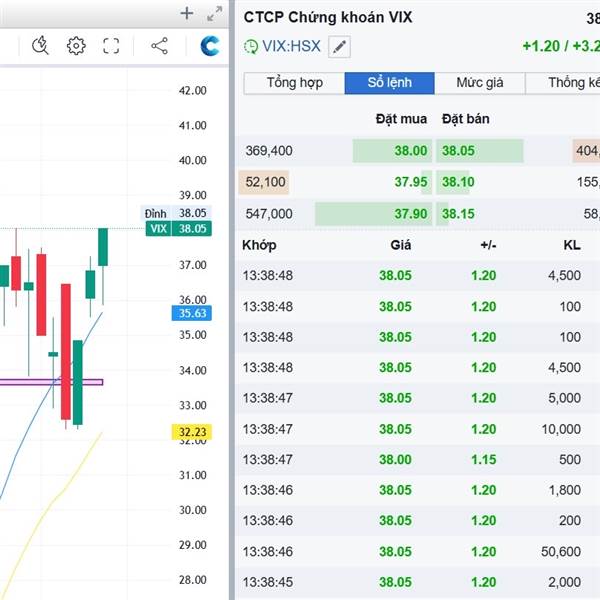Click trade volume 10,000
This screenshot has height=600, width=600.
[x=561, y=429]
